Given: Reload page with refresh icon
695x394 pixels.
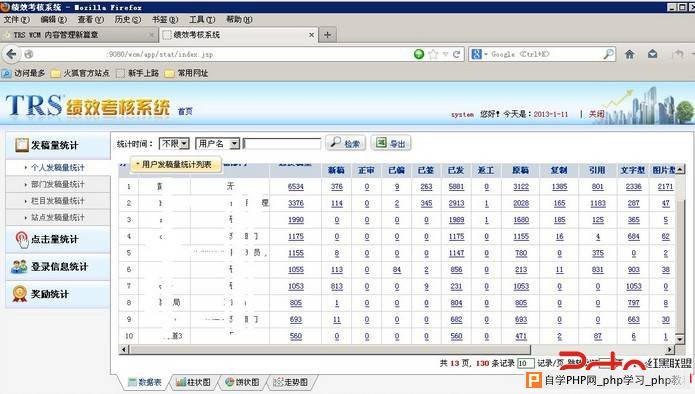Looking at the screenshot, I should click(x=457, y=54).
